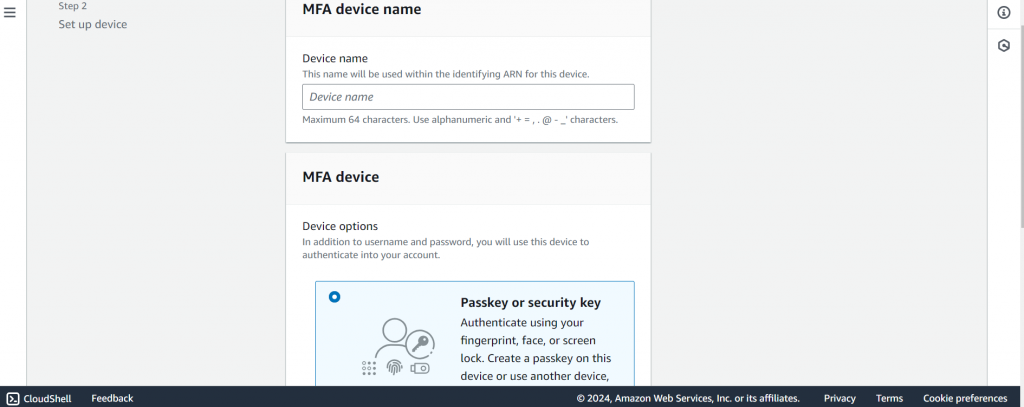Image resolution: width=1024 pixels, height=407 pixels.
Task: Focus the Device name input field
Action: 468,97
